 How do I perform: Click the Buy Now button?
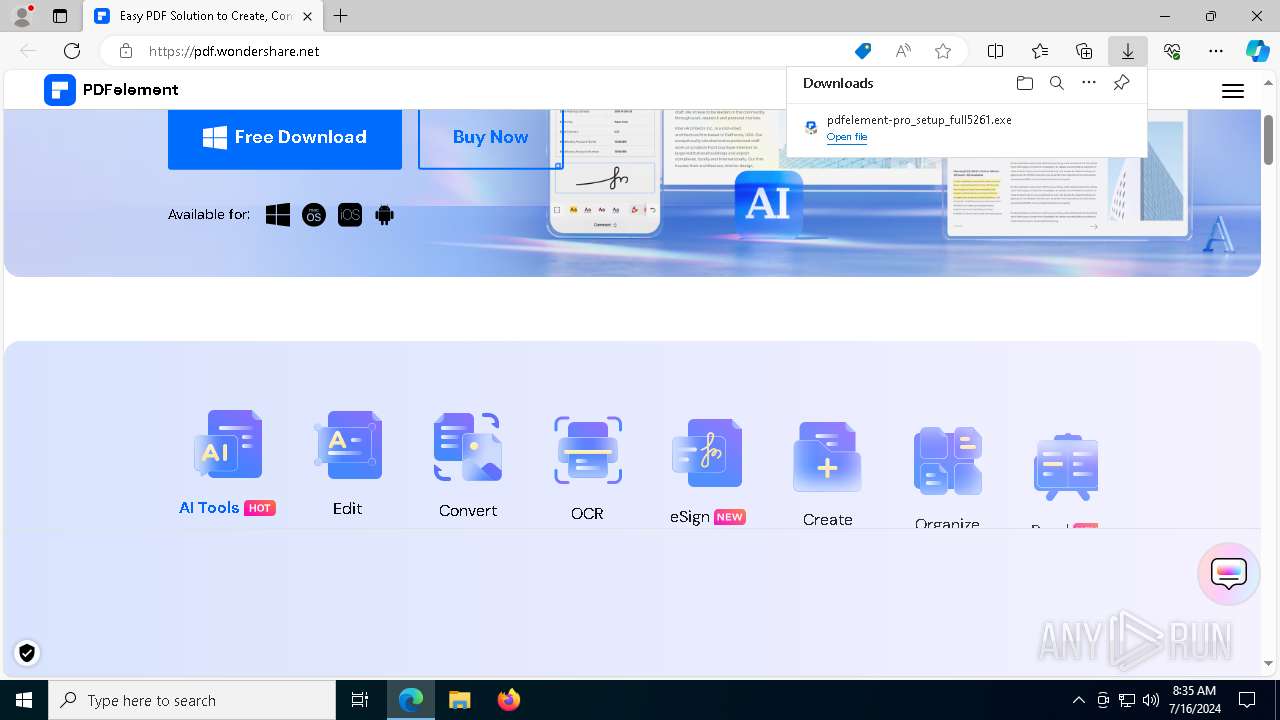coord(490,137)
